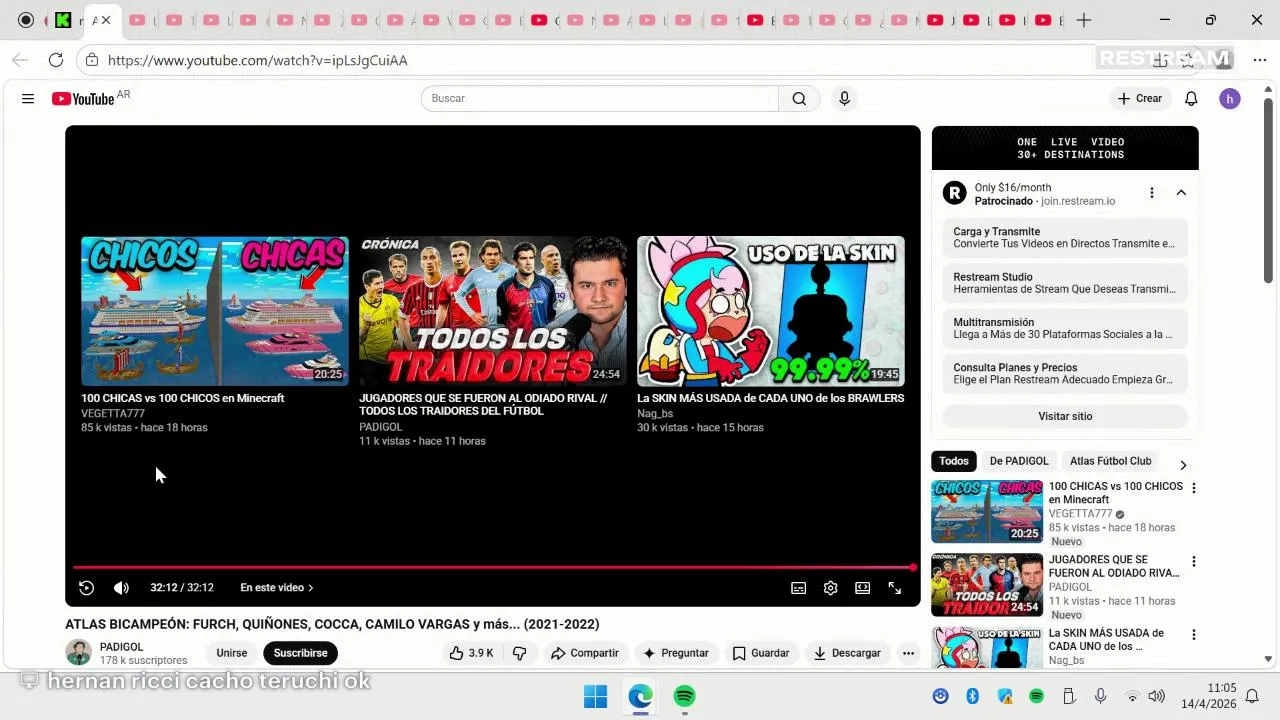Click the video progress bar
Image resolution: width=1280 pixels, height=720 pixels.
point(493,567)
